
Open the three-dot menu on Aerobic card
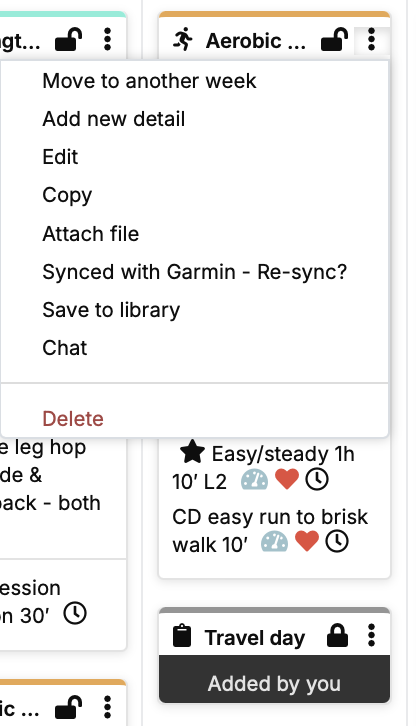coord(371,39)
